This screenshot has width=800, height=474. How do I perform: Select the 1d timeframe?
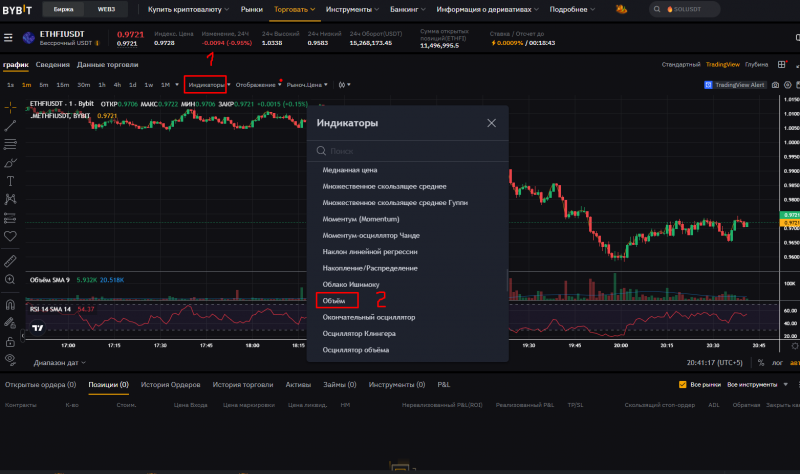pyautogui.click(x=133, y=85)
